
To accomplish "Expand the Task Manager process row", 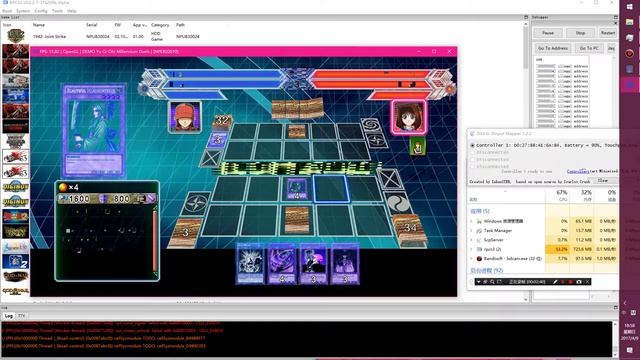I will coord(472,231).
